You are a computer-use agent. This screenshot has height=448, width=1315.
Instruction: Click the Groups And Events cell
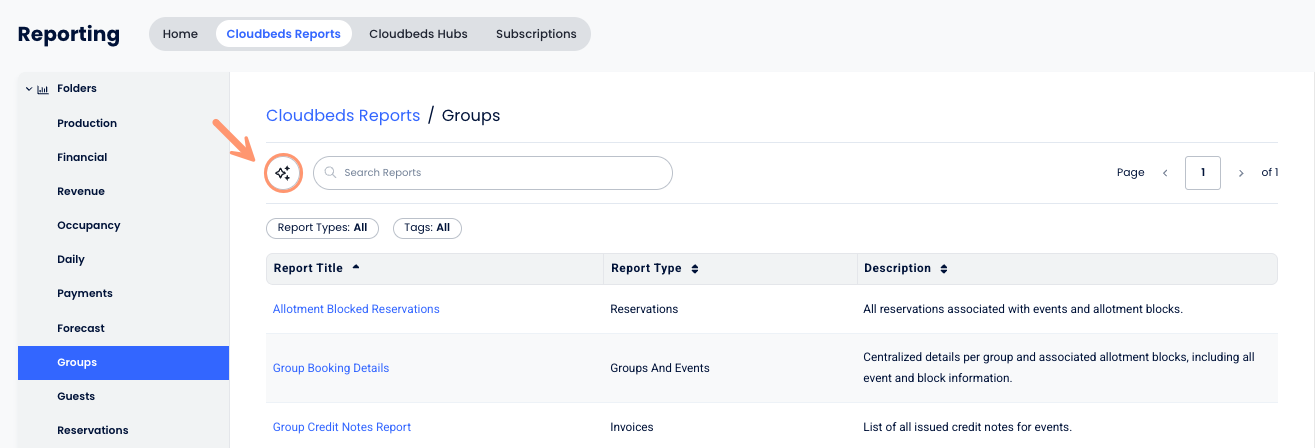coord(660,368)
